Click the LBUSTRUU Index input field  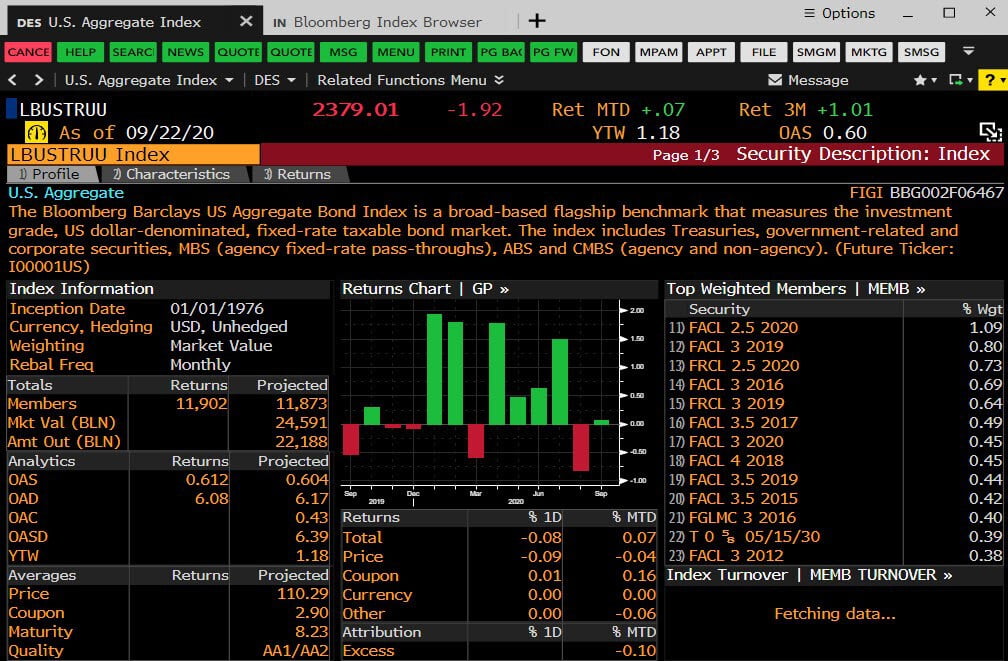pyautogui.click(x=133, y=154)
